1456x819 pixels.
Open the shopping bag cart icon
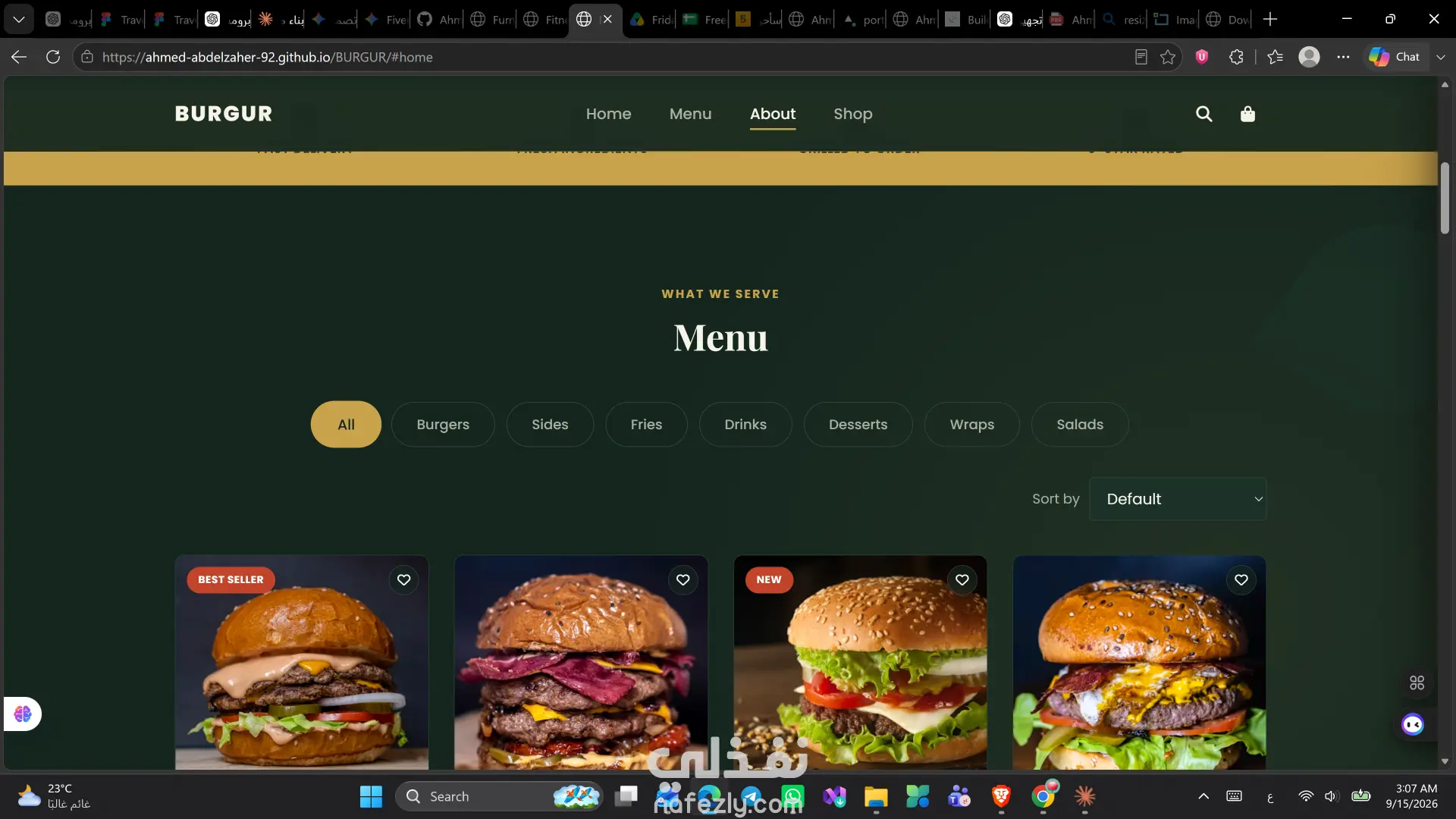(x=1247, y=114)
